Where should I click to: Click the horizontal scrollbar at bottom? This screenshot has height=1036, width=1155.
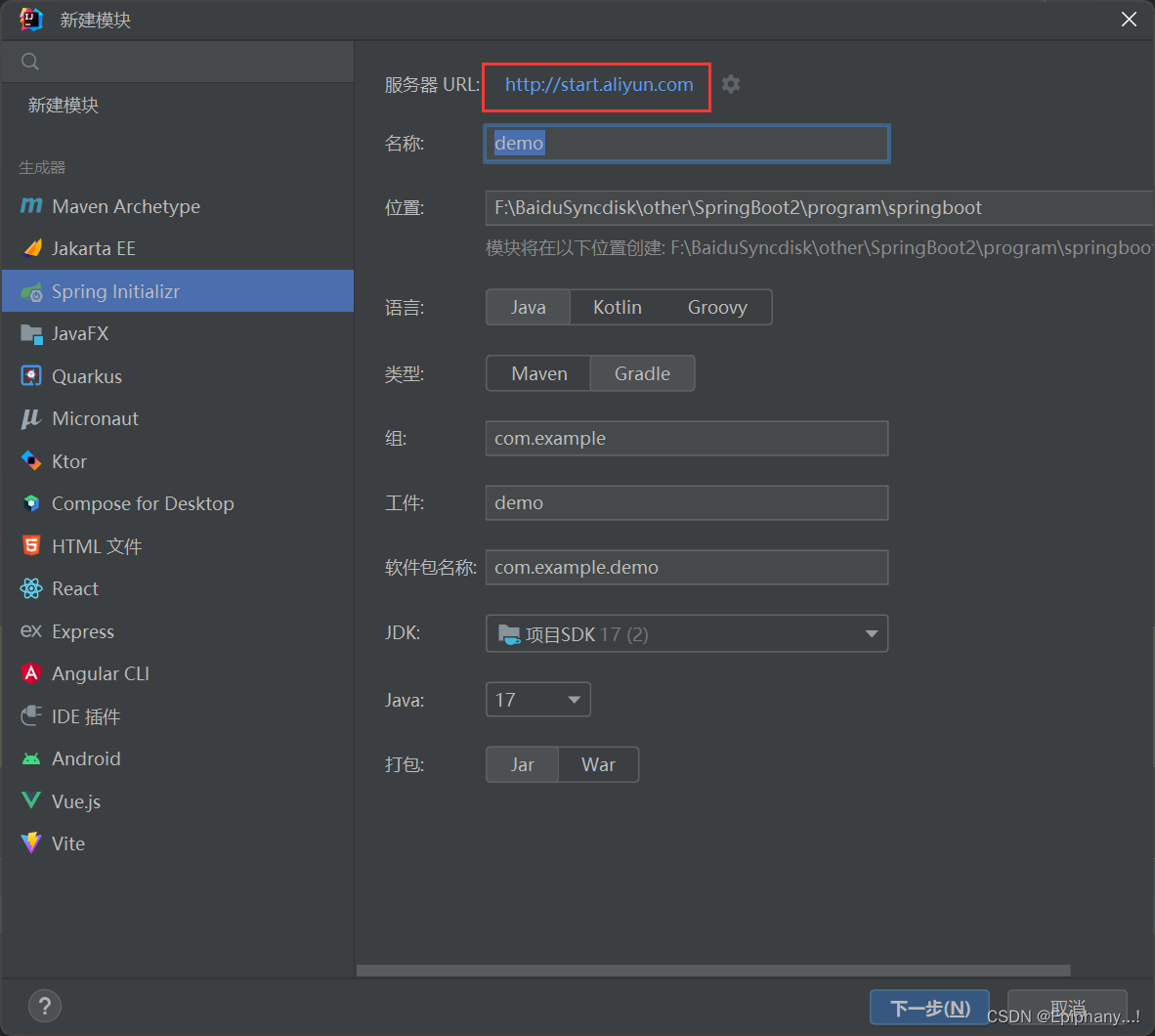(713, 971)
